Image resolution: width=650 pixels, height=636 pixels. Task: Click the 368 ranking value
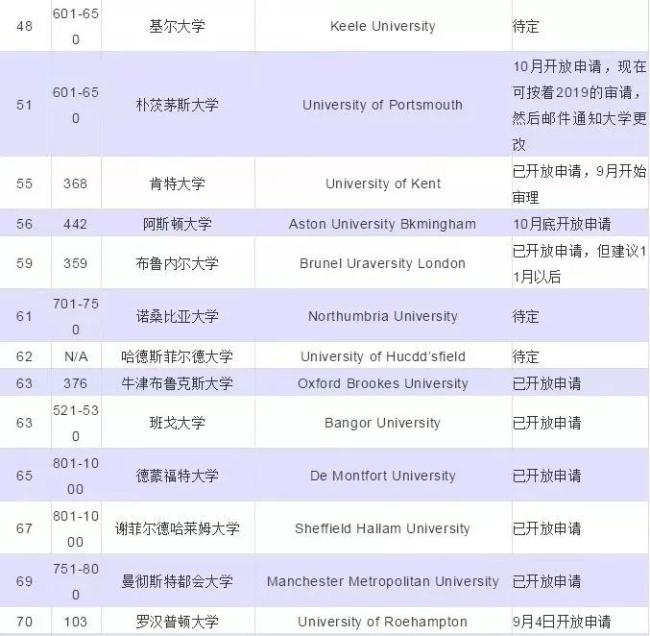(75, 183)
